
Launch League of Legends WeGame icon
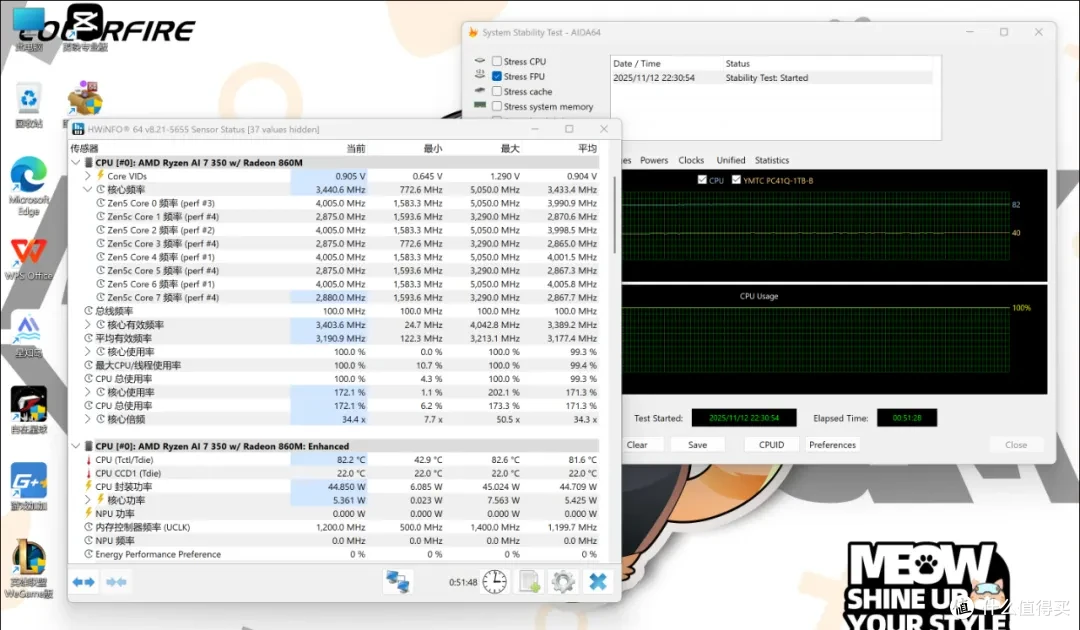[x=28, y=557]
